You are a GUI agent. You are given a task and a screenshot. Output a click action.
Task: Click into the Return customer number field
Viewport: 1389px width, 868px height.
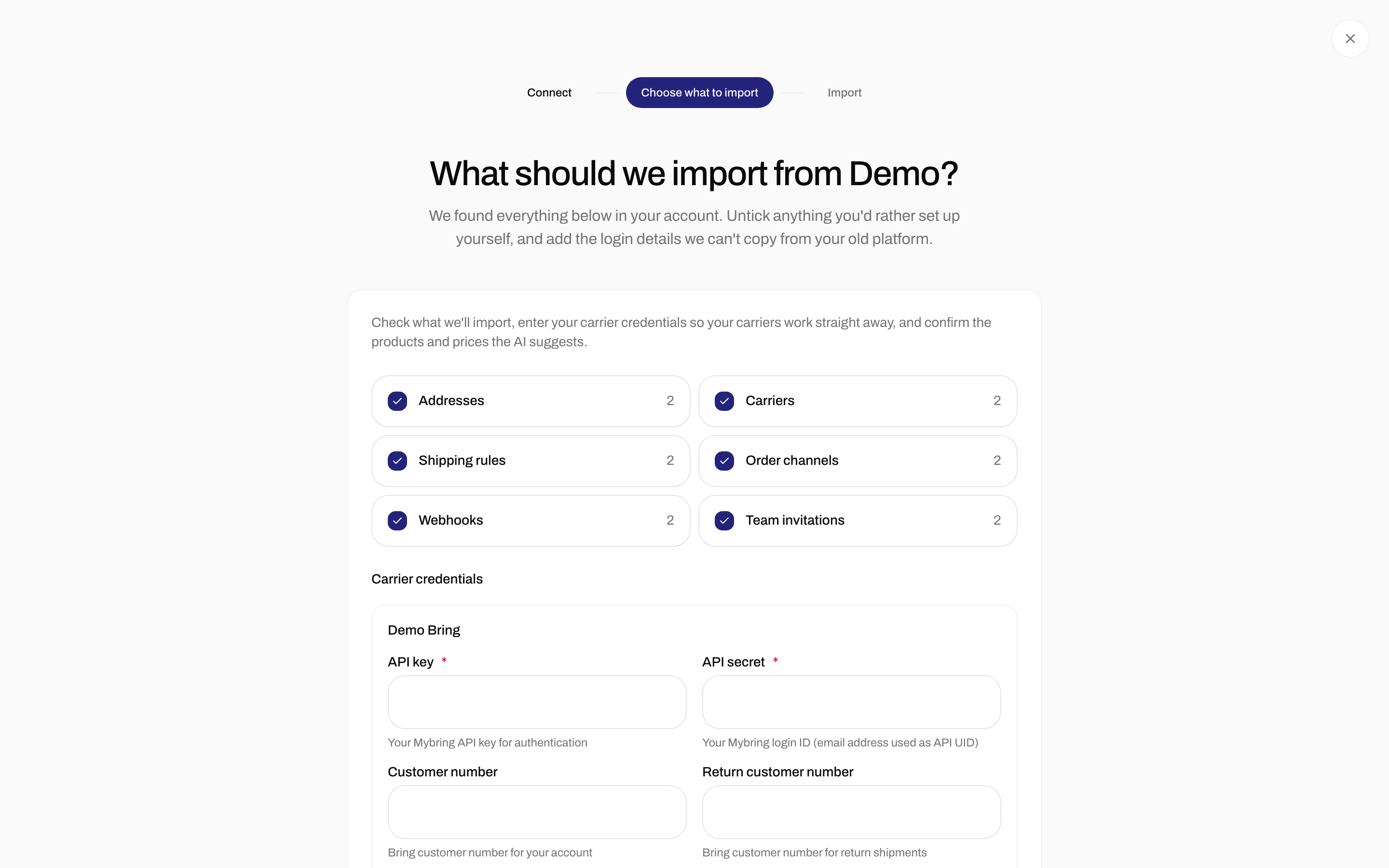[851, 812]
